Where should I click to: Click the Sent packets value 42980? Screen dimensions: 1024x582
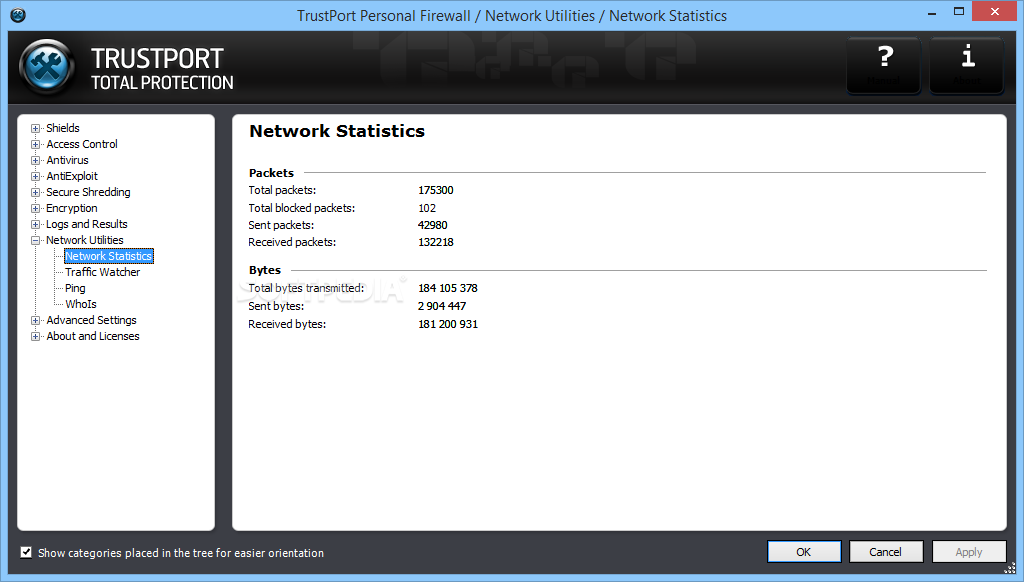(433, 225)
